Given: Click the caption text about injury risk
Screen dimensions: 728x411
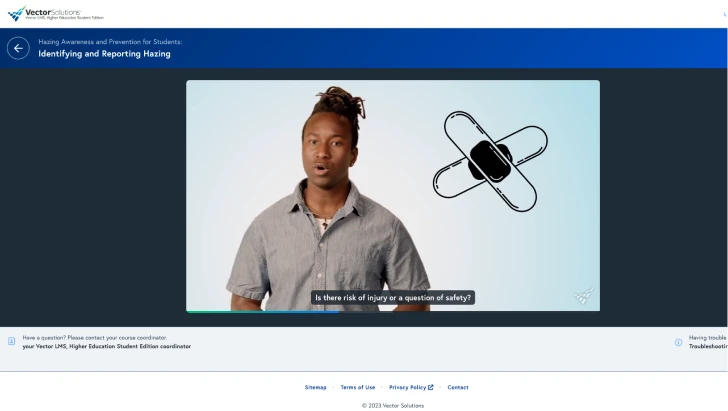Looking at the screenshot, I should (x=392, y=297).
